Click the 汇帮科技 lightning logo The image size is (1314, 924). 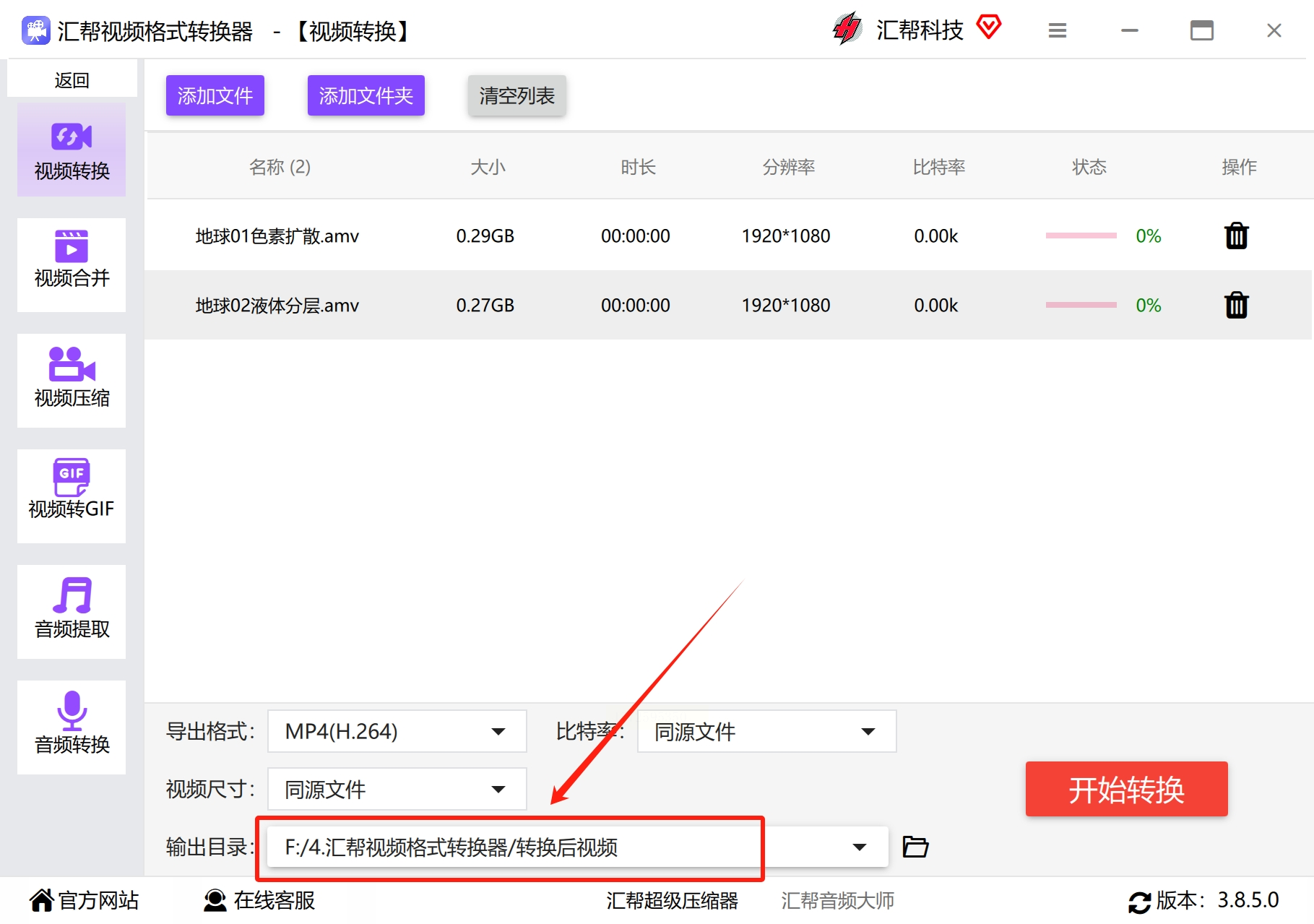(x=847, y=29)
